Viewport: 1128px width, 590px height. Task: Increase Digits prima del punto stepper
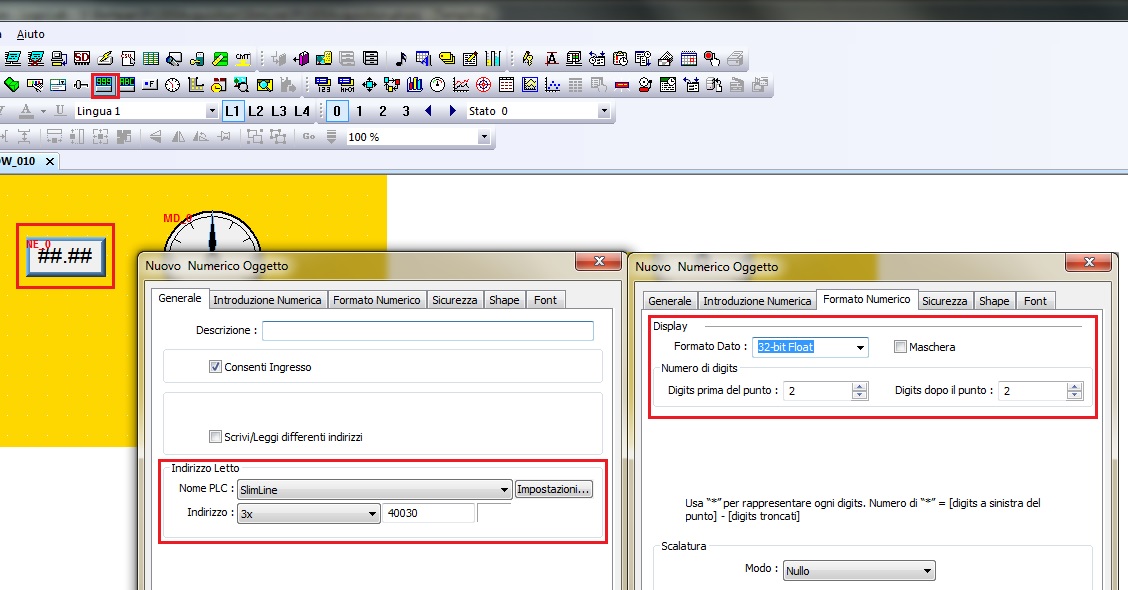tap(859, 386)
